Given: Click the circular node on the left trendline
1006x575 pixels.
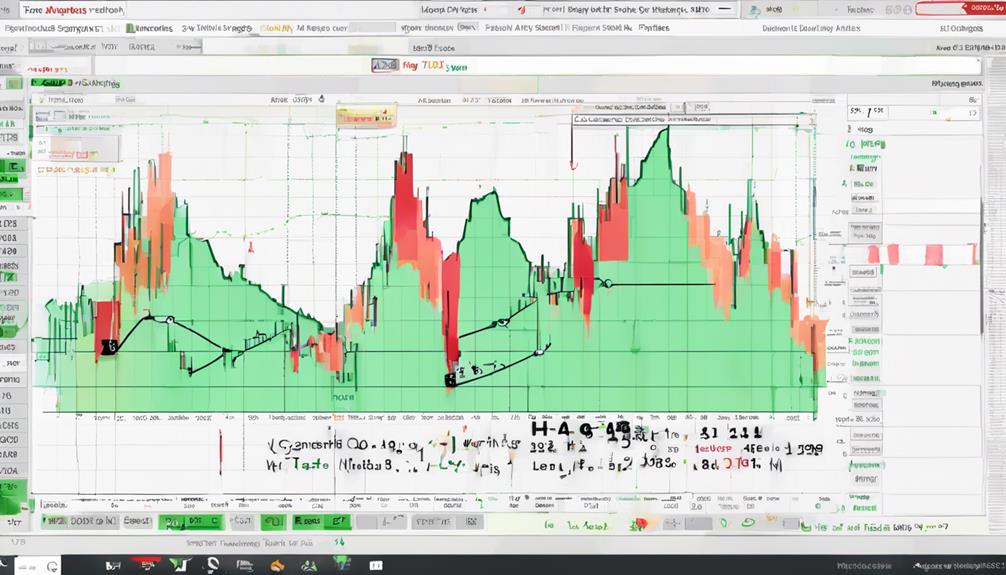Looking at the screenshot, I should (170, 320).
